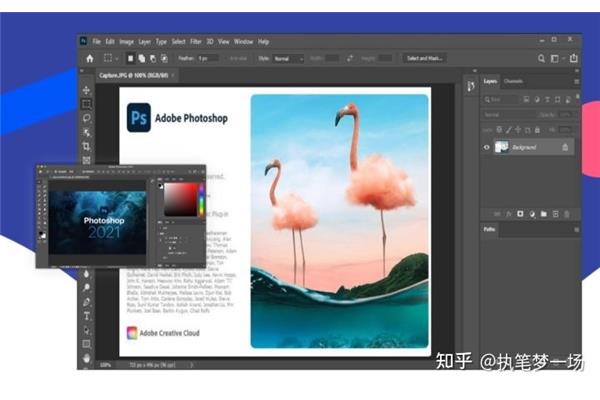The height and width of the screenshot is (400, 600).
Task: Click the Feather input field
Action: tap(208, 59)
